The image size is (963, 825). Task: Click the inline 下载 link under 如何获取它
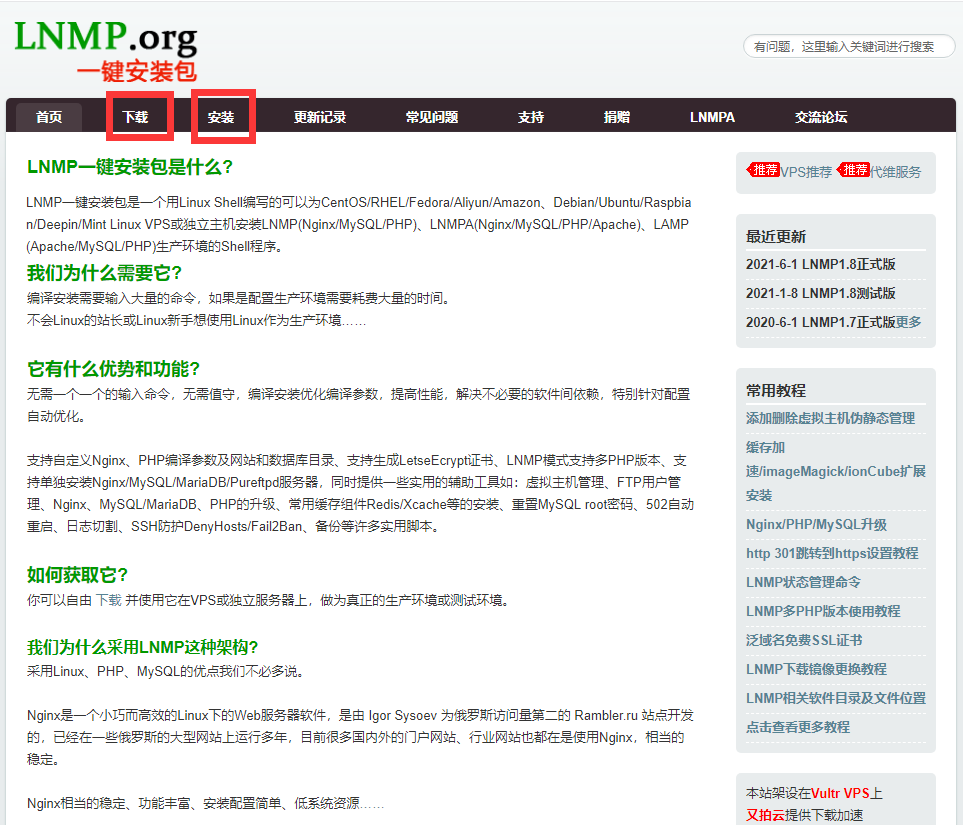click(x=109, y=600)
